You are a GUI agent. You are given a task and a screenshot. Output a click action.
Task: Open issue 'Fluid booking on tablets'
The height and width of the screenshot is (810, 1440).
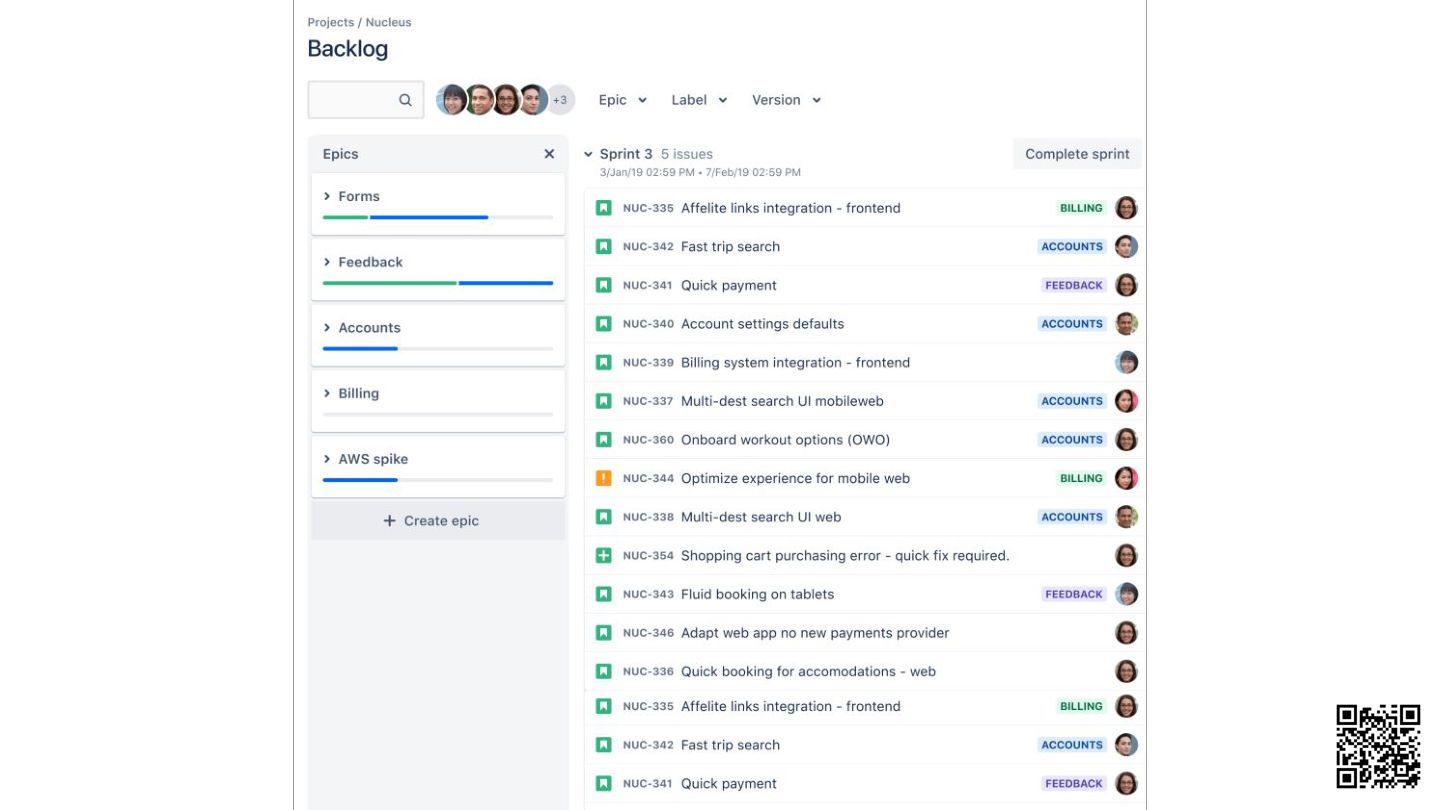[757, 594]
